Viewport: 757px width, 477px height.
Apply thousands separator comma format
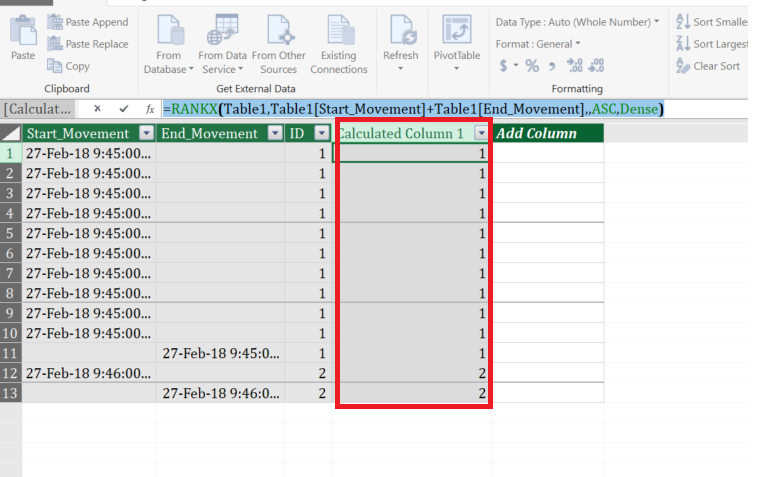552,66
